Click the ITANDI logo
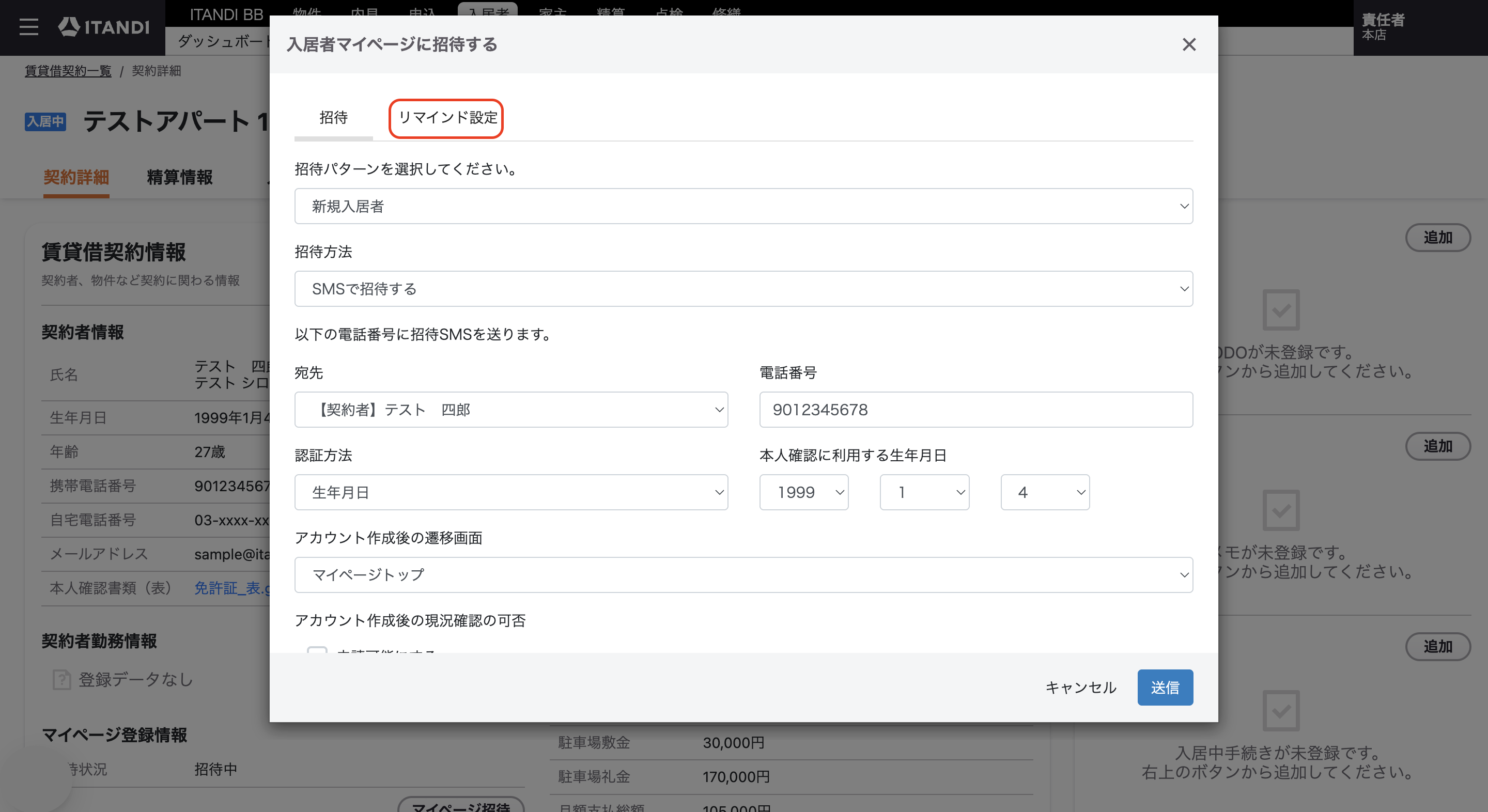Viewport: 1488px width, 812px height. coord(104,26)
